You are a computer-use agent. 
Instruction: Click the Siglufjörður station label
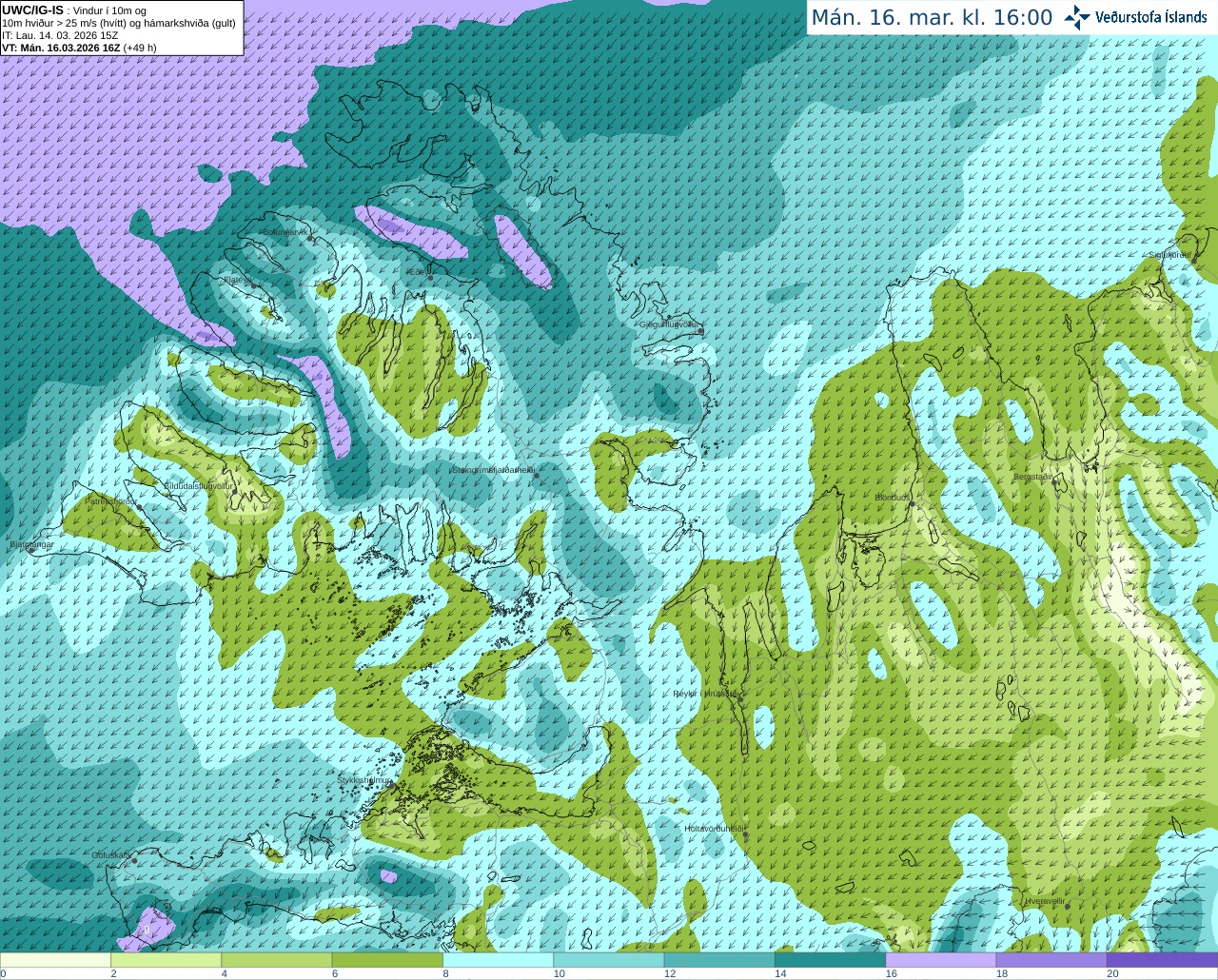1169,255
